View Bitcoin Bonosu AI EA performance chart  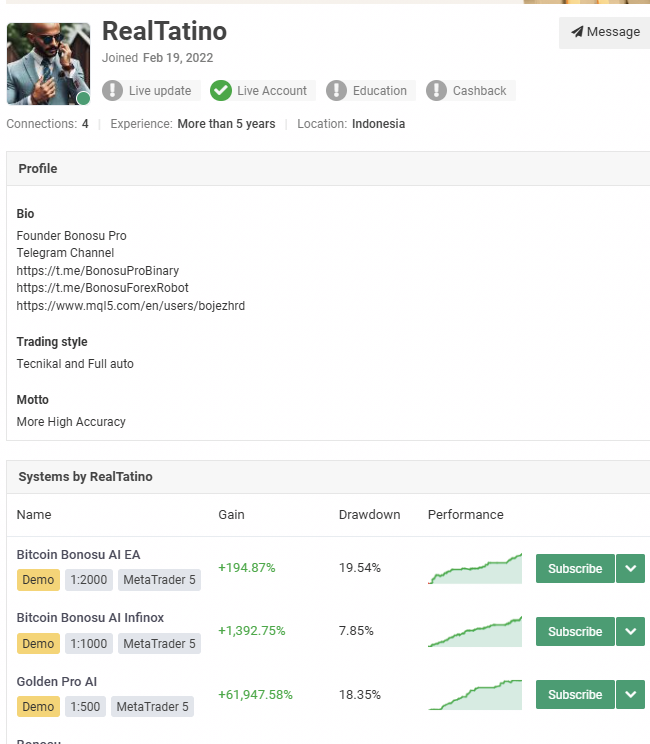475,569
